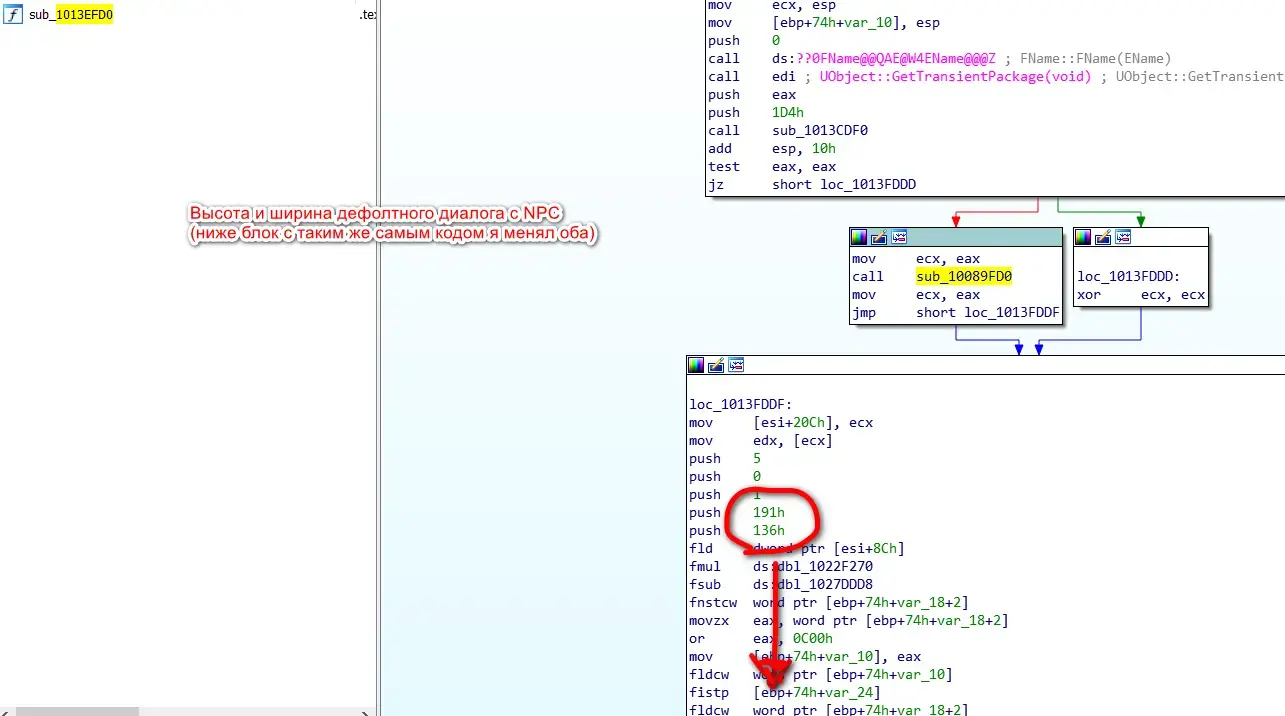This screenshot has width=1285, height=716.
Task: Open color picker icon on sub_10089FD0 call node
Action: 858,237
